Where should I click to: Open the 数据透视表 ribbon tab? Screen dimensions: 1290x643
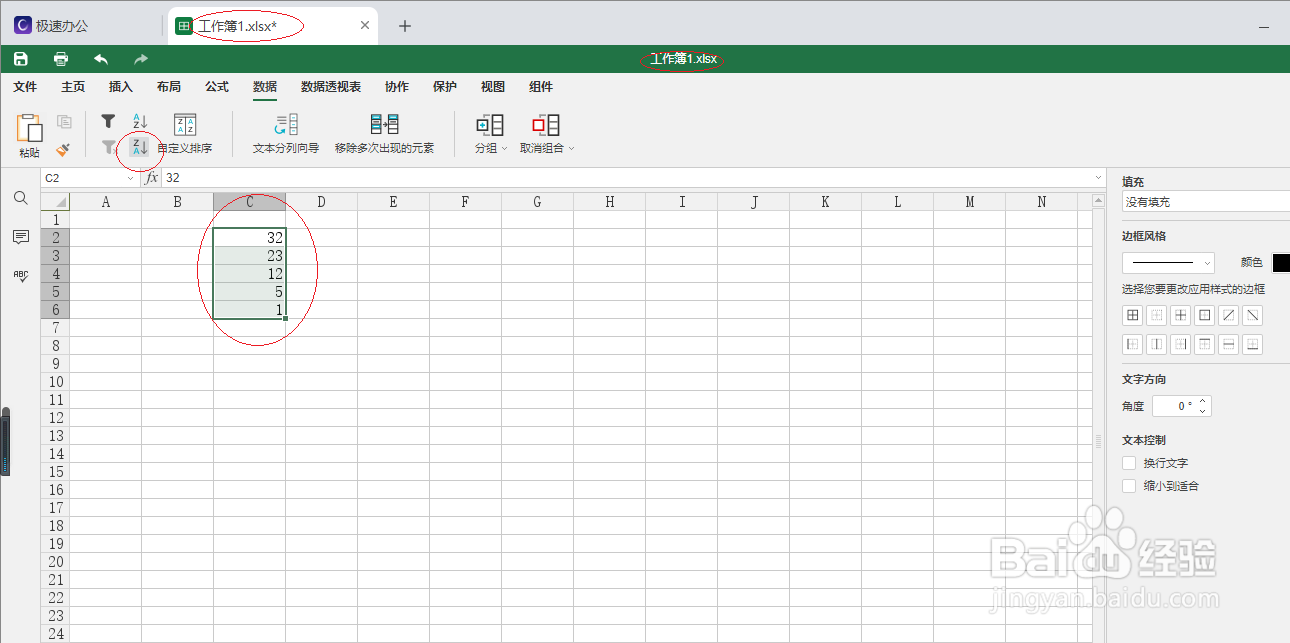330,87
